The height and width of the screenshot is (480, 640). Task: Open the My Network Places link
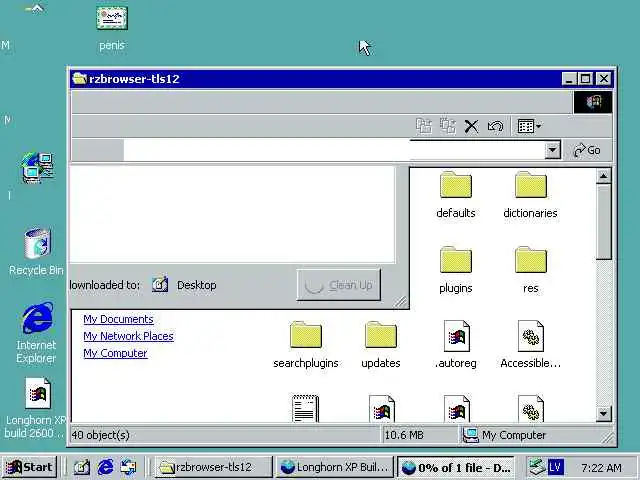[128, 336]
